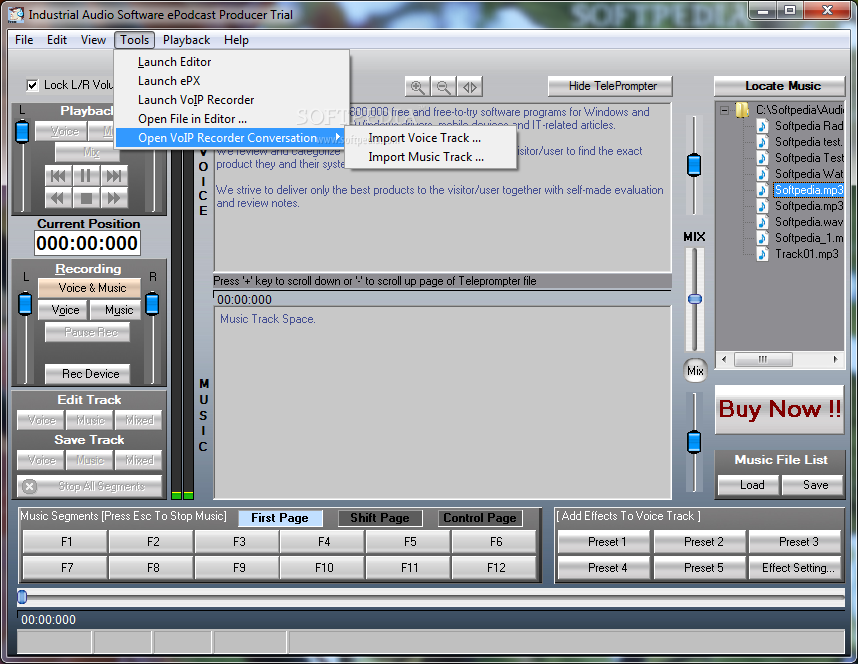Click the Music Track Space area

(x=442, y=402)
